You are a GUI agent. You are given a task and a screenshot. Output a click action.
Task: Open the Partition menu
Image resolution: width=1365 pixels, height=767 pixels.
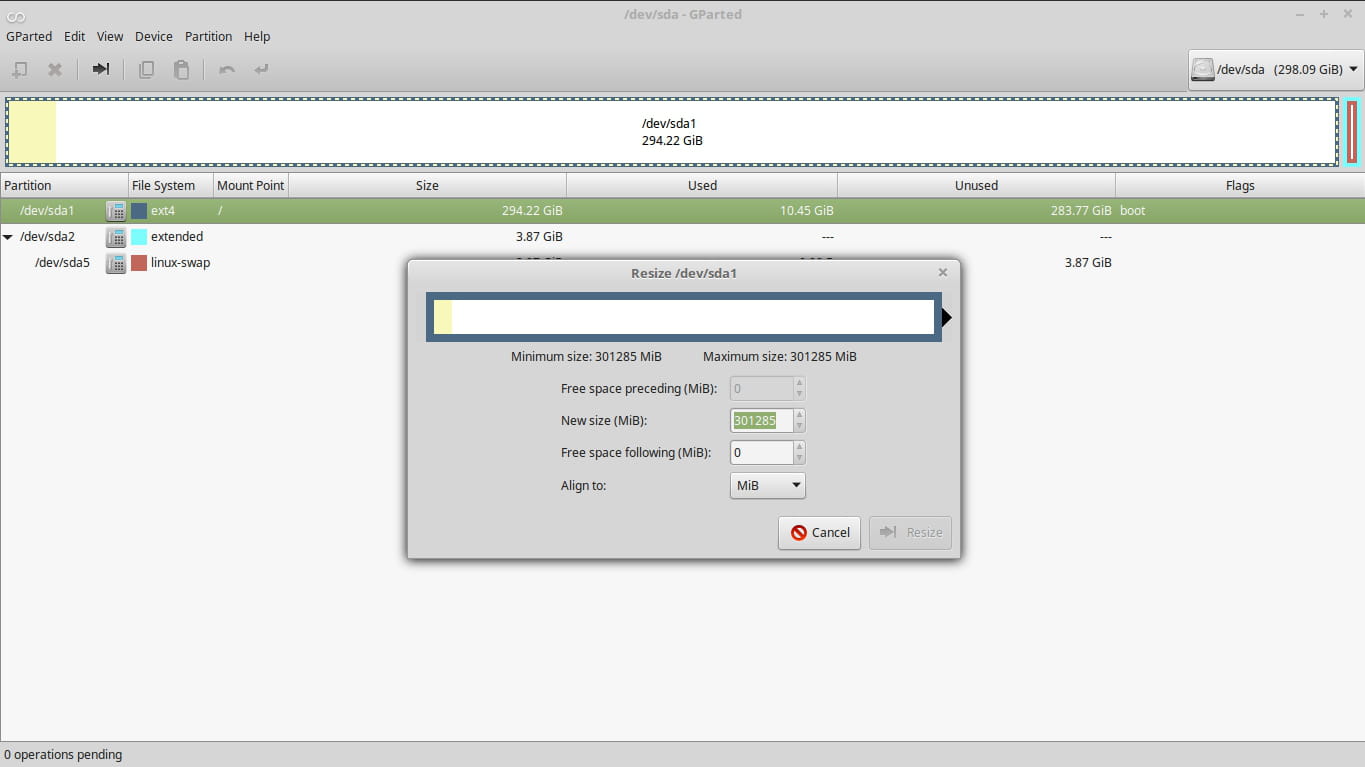pyautogui.click(x=208, y=36)
